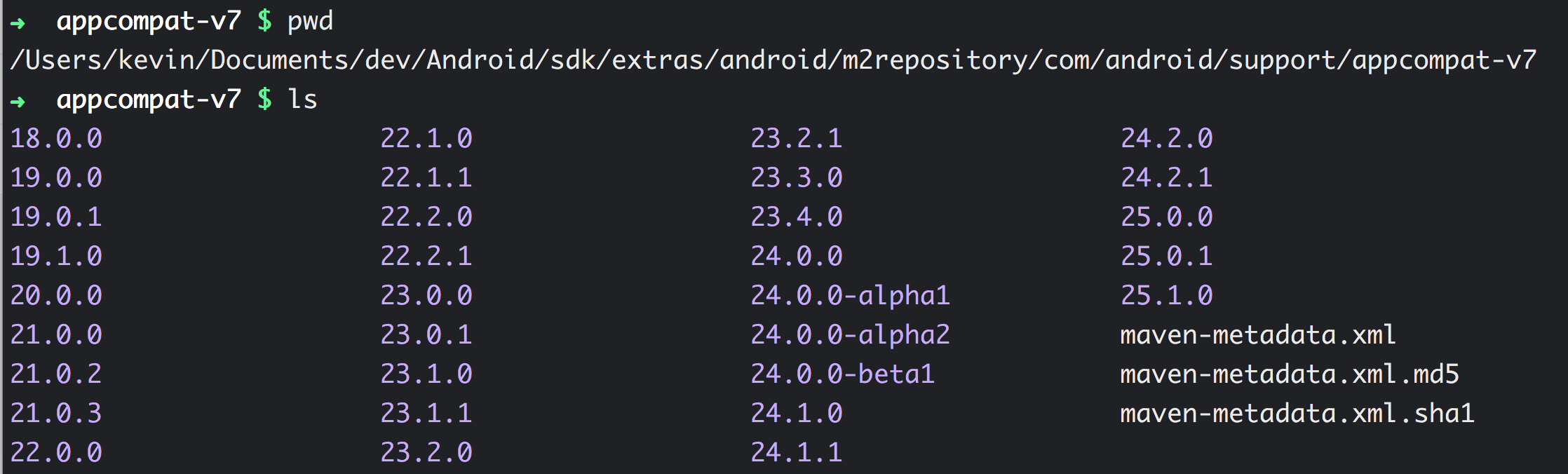Click the 22.0.0 directory entry
The image size is (1568, 474).
[56, 453]
